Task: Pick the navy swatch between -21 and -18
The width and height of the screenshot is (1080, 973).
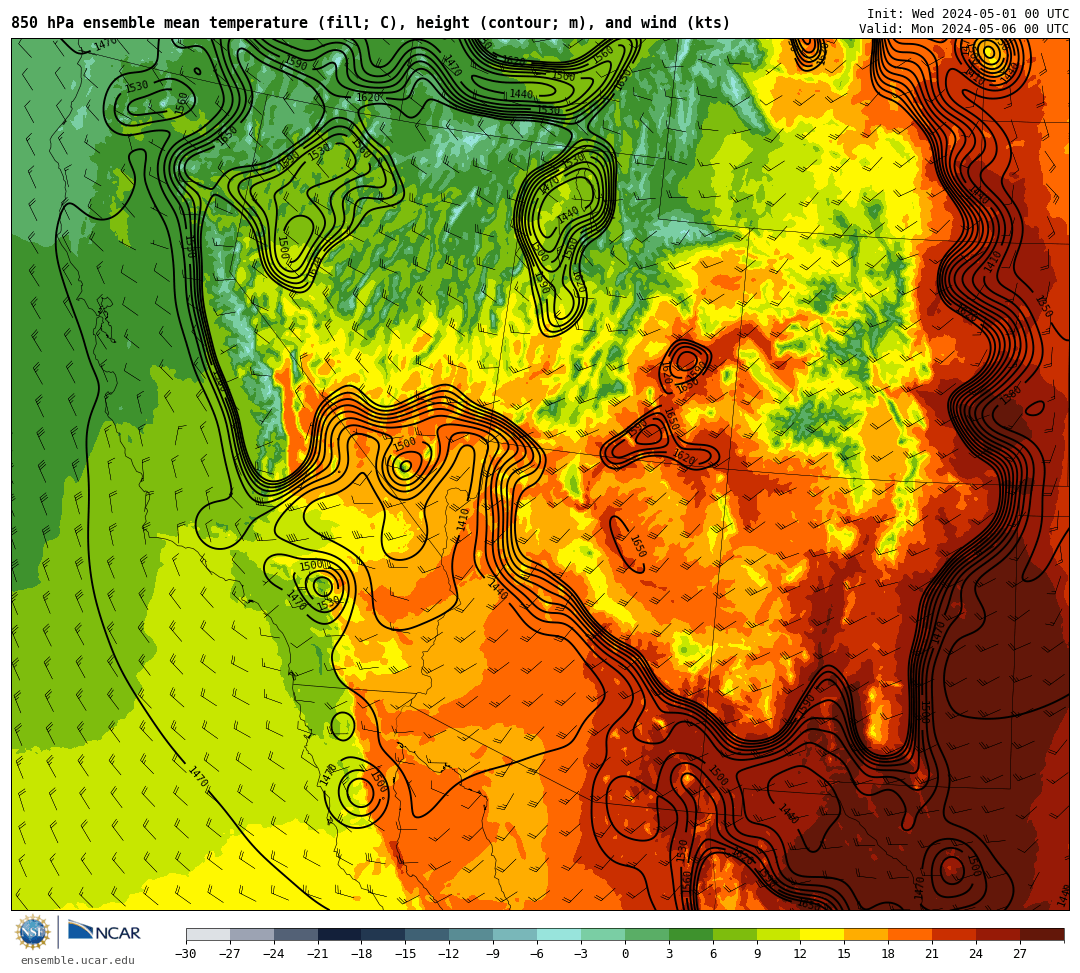Action: pos(340,934)
